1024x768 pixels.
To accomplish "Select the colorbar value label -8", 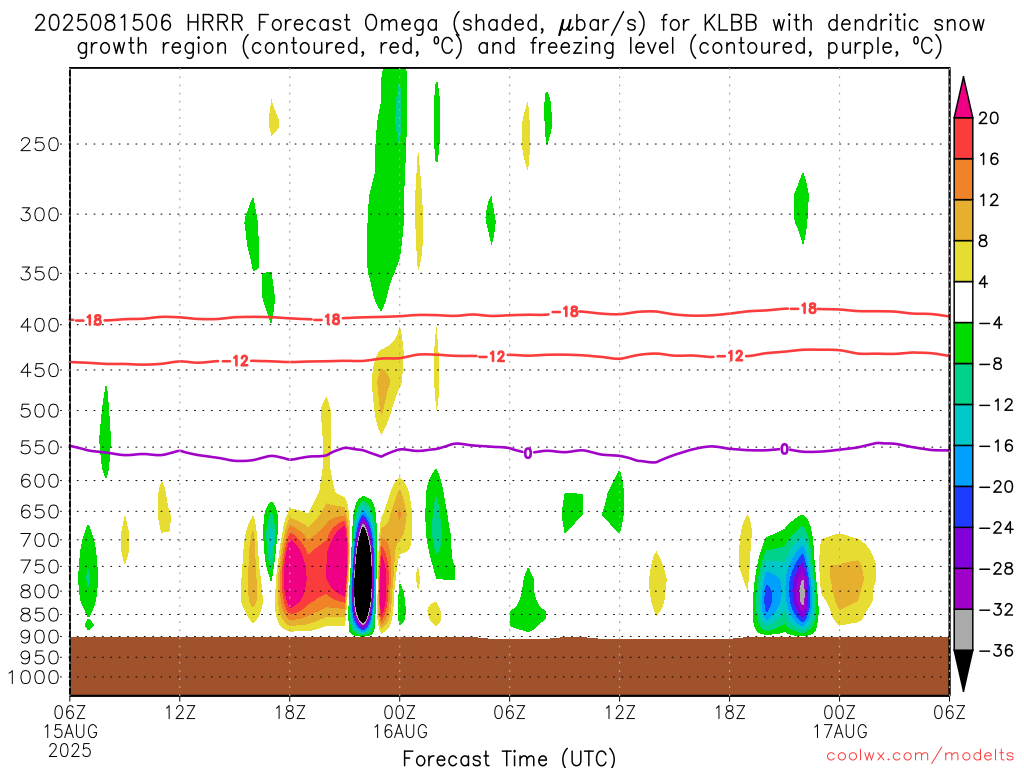I will 991,364.
